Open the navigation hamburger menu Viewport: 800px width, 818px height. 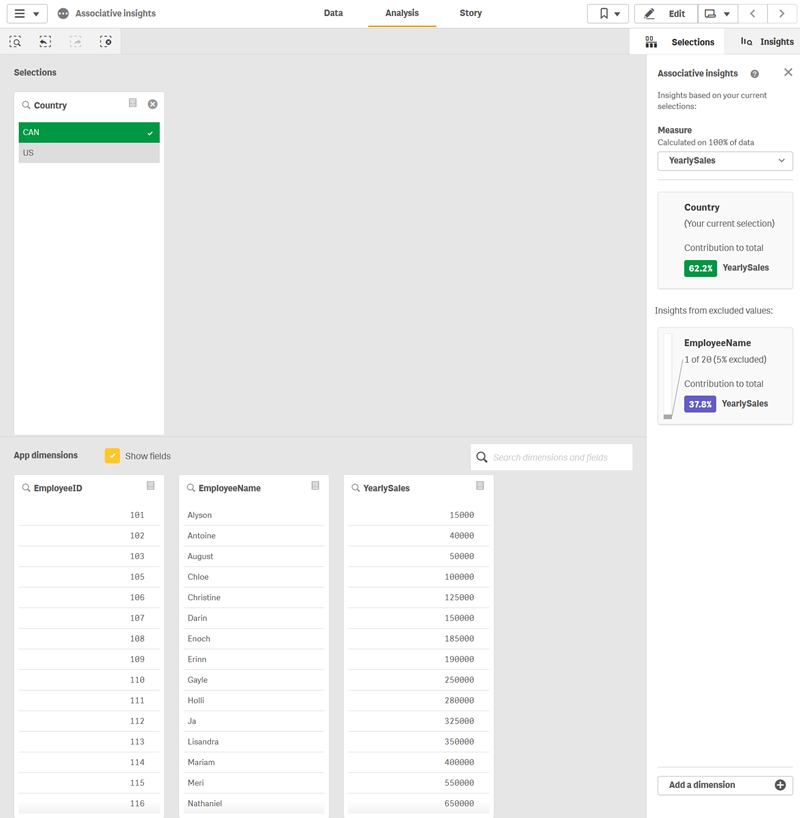tap(27, 14)
